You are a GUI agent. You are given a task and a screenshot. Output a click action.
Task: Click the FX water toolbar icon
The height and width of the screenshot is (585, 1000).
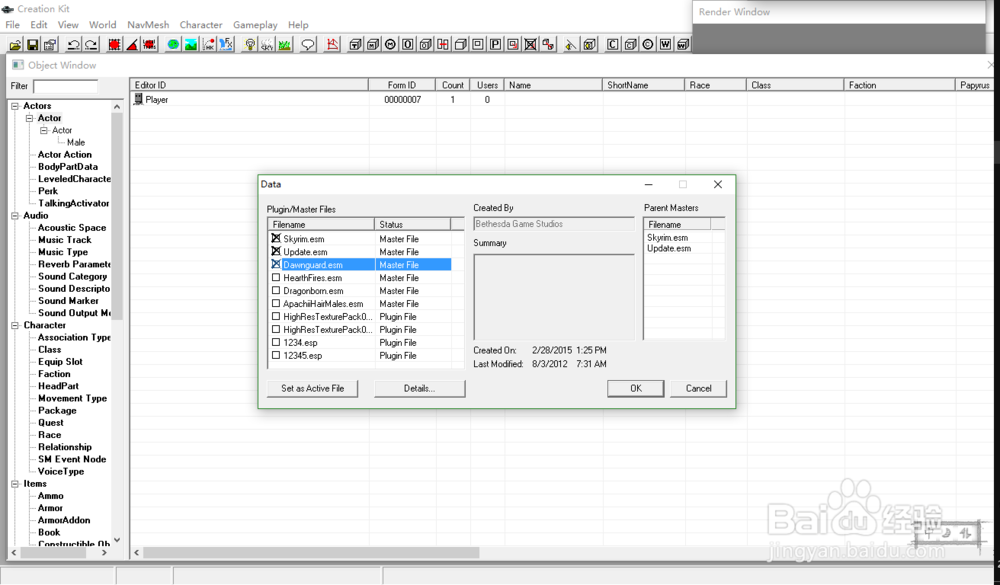[x=226, y=45]
